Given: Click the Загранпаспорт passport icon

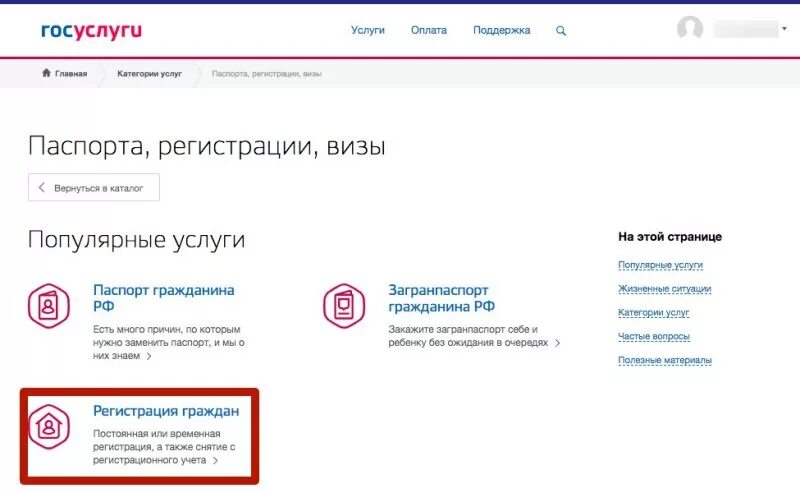Looking at the screenshot, I should (x=344, y=306).
